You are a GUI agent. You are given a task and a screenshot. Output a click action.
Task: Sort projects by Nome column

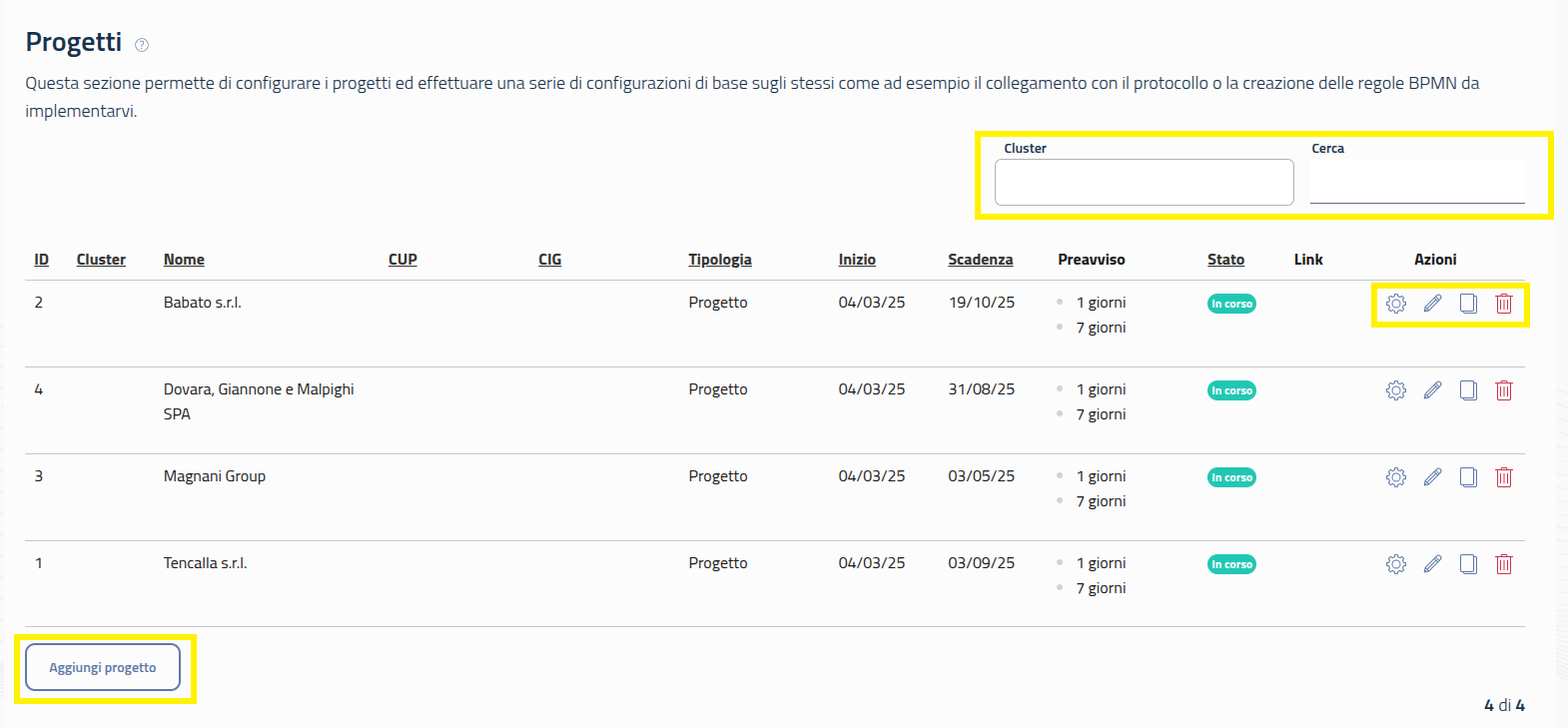click(x=184, y=260)
